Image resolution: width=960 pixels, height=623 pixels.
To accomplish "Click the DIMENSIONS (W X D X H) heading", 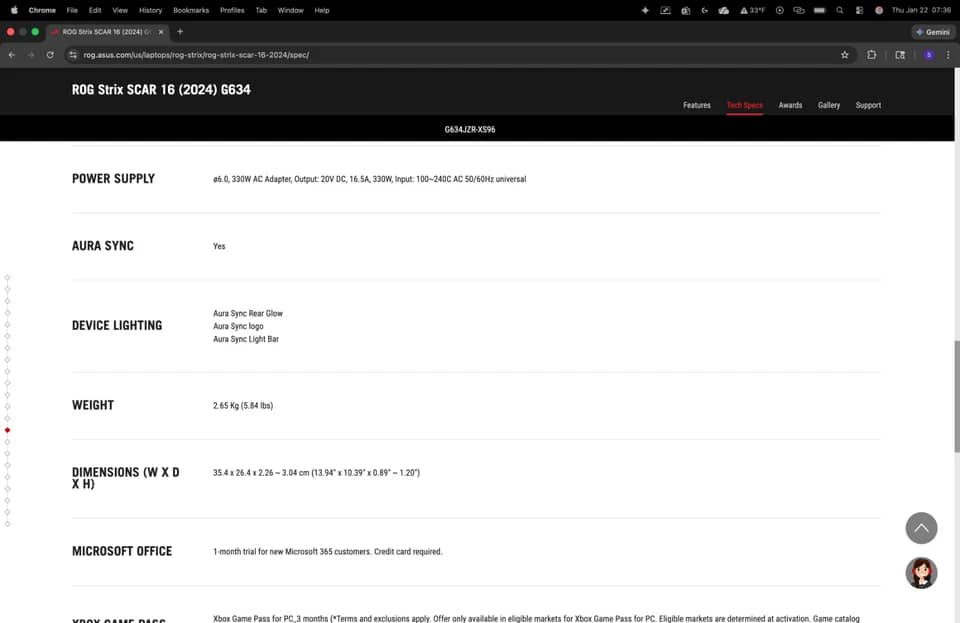I will click(x=126, y=478).
